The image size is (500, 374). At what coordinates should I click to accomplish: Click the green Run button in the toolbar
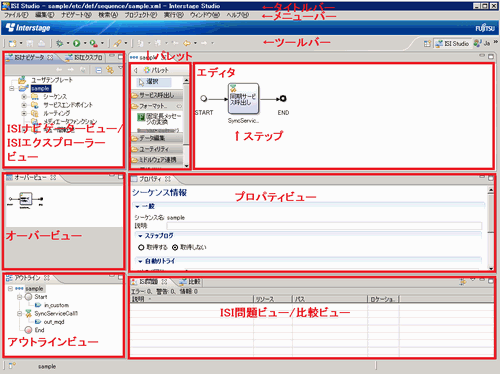click(77, 43)
